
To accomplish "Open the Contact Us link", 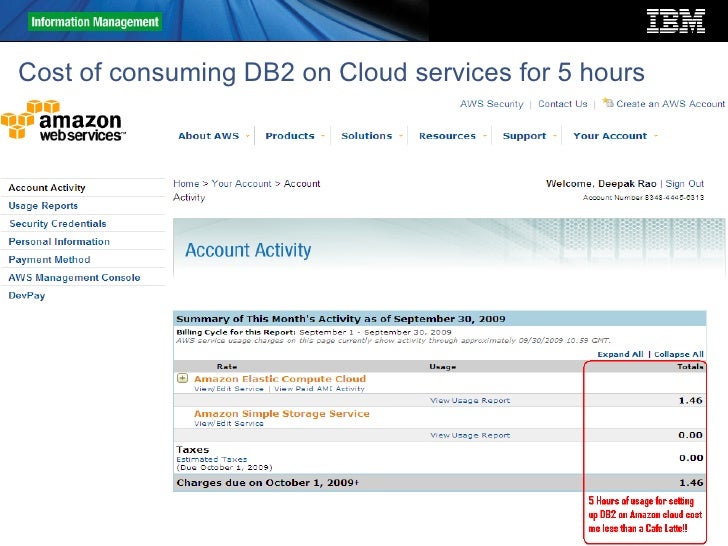I will point(563,104).
